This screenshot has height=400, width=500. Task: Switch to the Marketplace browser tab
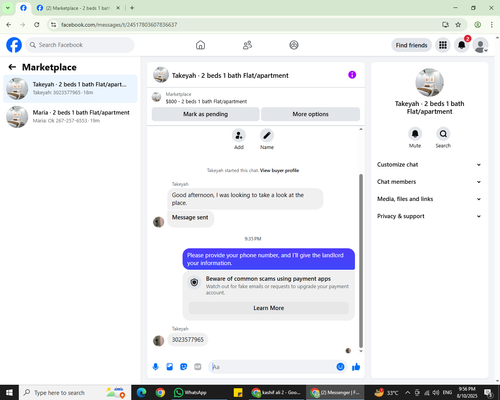78,8
